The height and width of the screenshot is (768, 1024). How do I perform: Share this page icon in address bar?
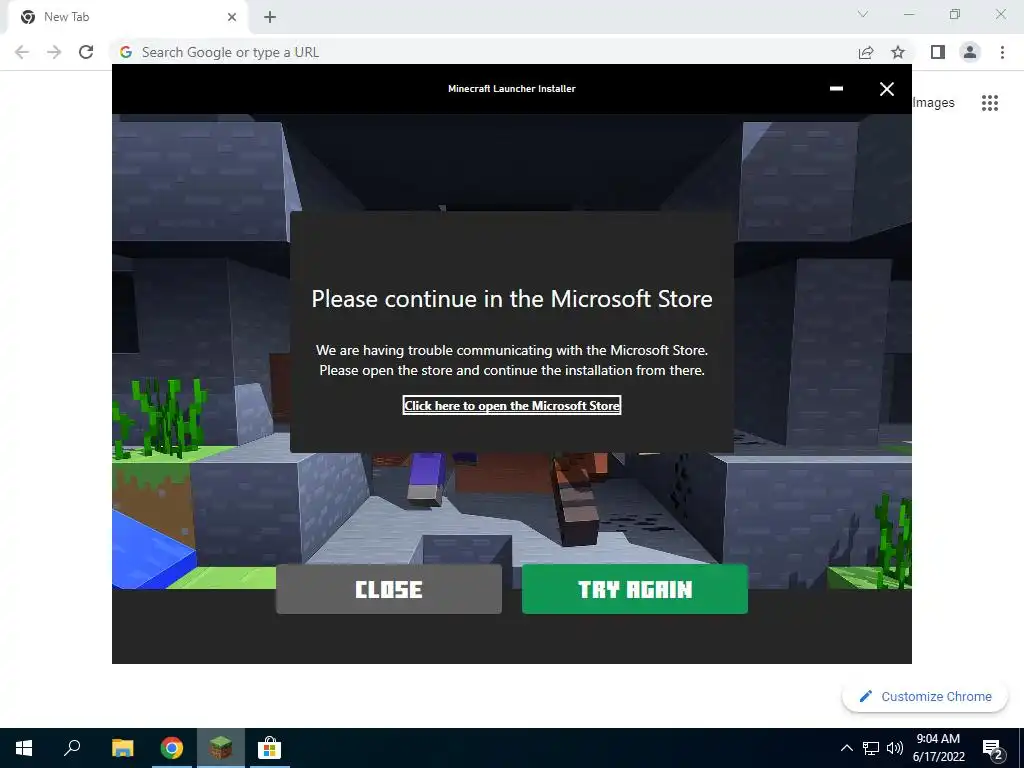coord(865,52)
